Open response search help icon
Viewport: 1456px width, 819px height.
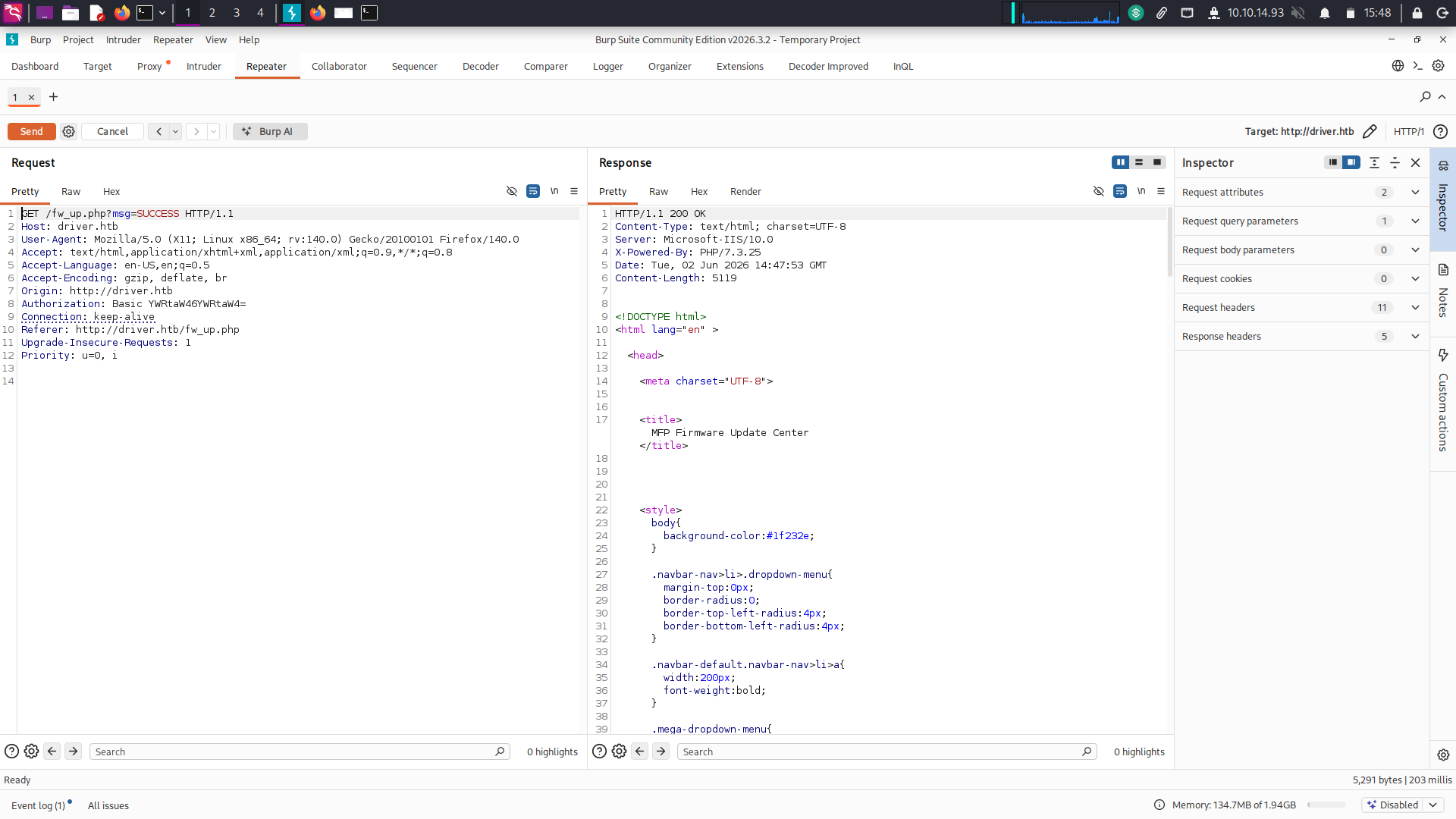point(599,752)
